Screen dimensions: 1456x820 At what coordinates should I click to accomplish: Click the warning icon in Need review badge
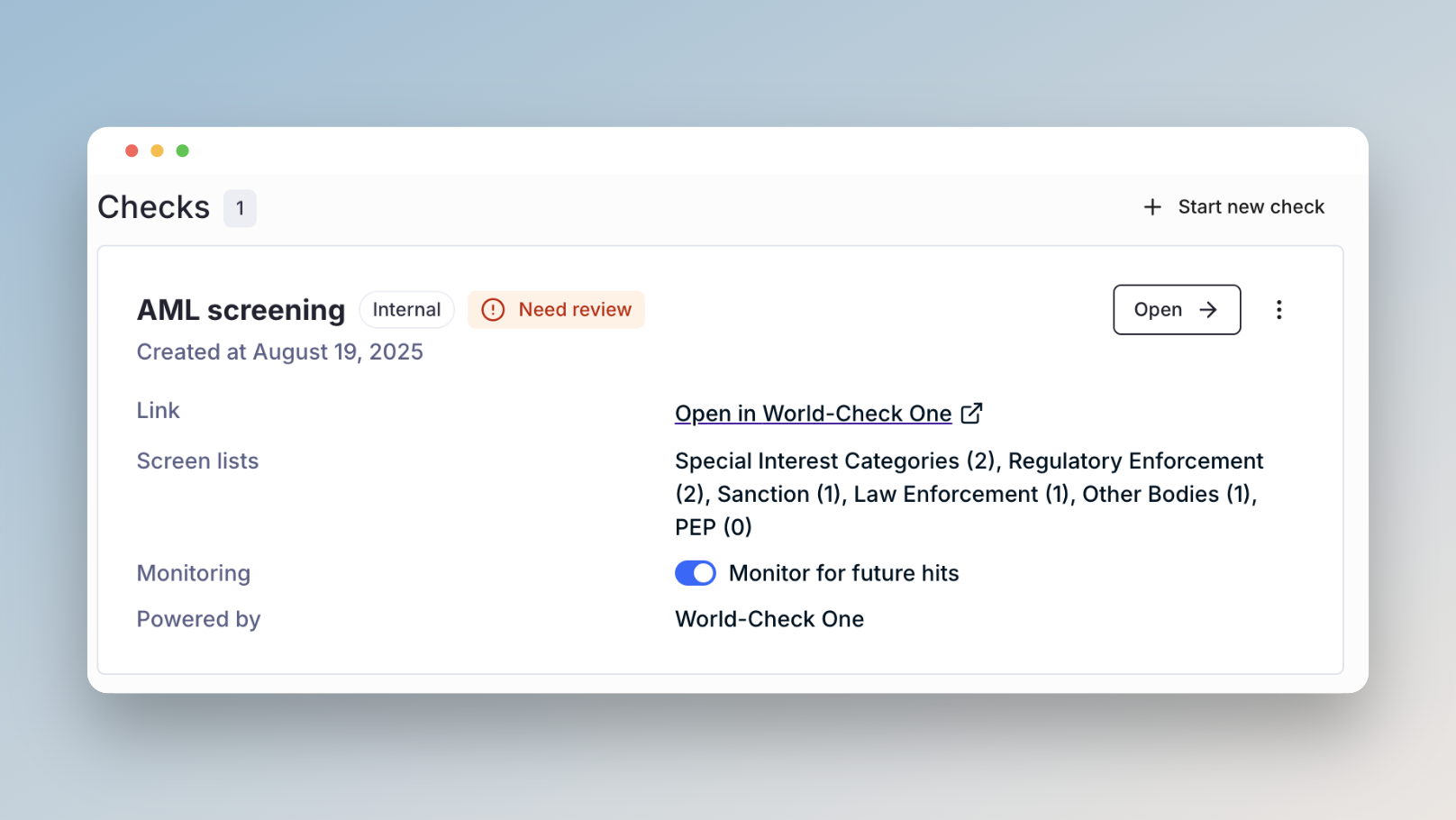coord(493,310)
